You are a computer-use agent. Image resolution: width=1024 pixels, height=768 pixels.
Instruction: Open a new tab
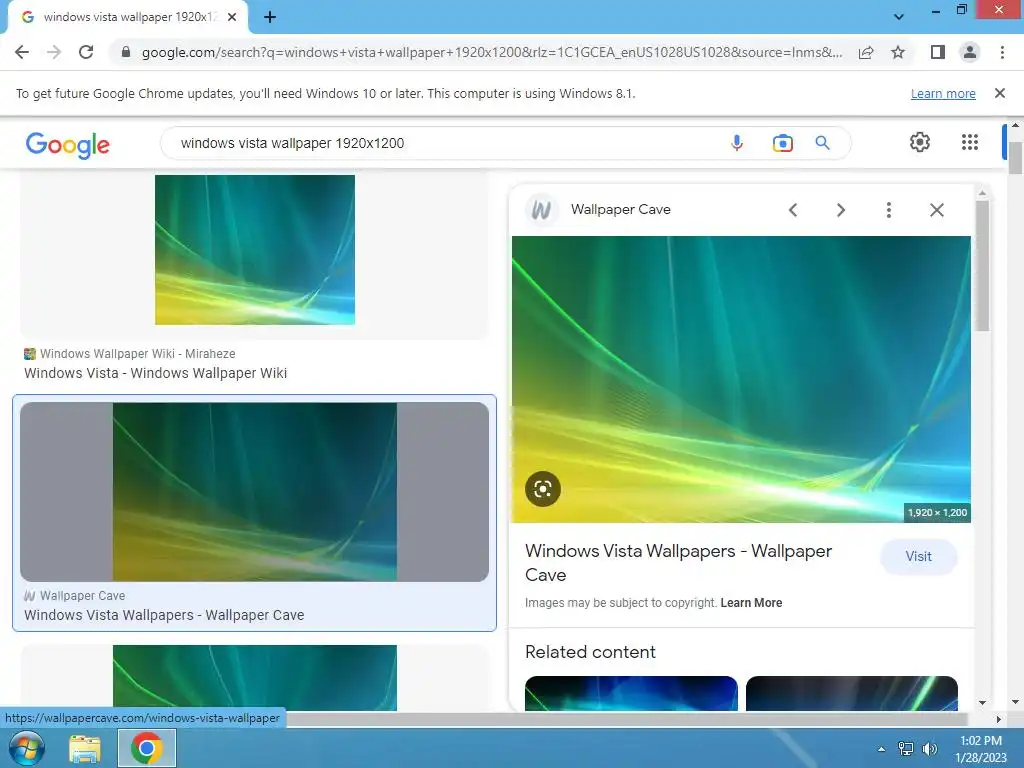point(270,17)
